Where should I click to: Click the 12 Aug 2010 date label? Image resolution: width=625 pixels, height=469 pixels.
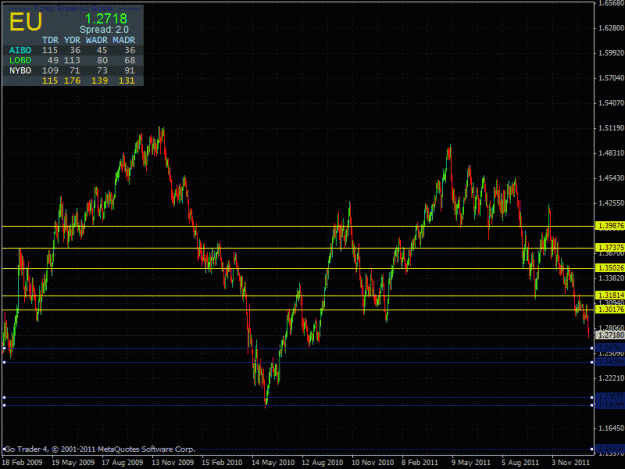click(x=322, y=463)
